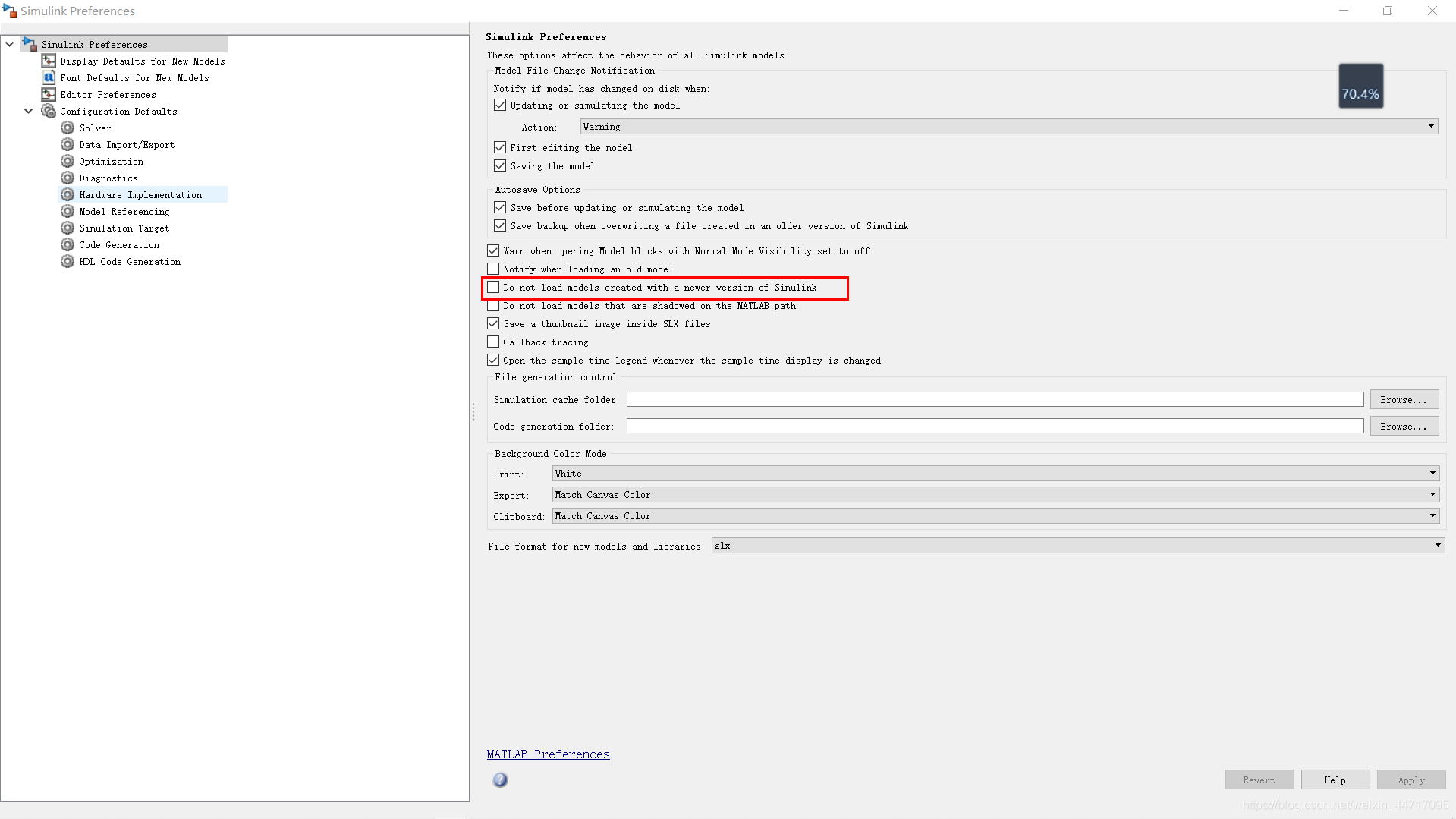Click the Data Import/Export gear icon

point(68,144)
